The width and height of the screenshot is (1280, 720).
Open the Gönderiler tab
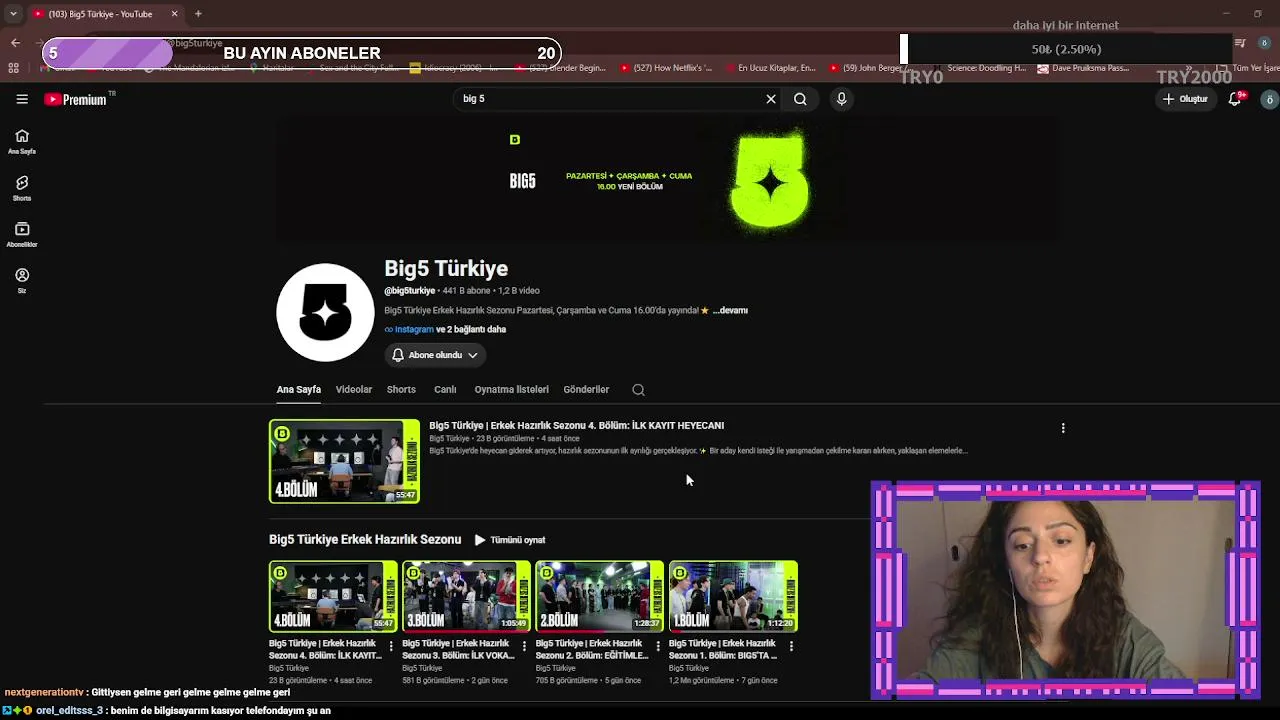[x=586, y=390]
